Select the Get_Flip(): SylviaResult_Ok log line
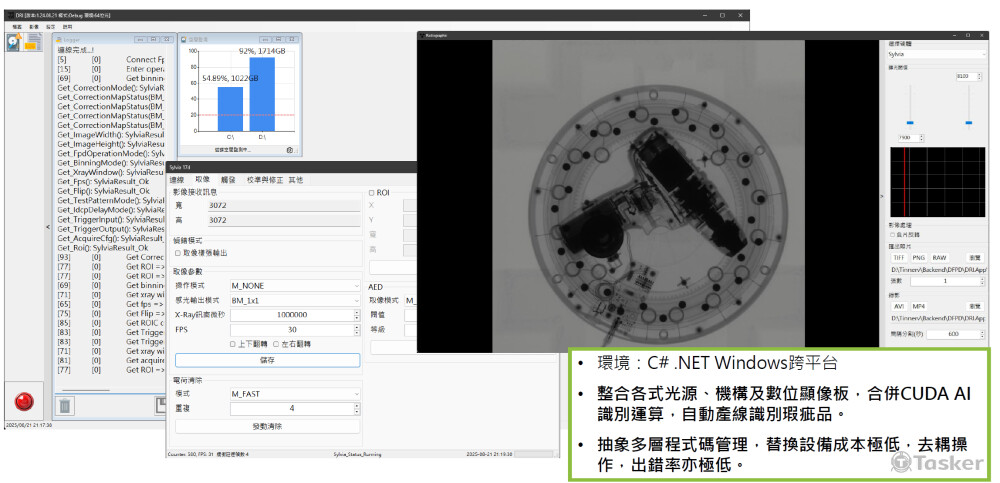Viewport: 1000px width, 483px height. pyautogui.click(x=104, y=191)
